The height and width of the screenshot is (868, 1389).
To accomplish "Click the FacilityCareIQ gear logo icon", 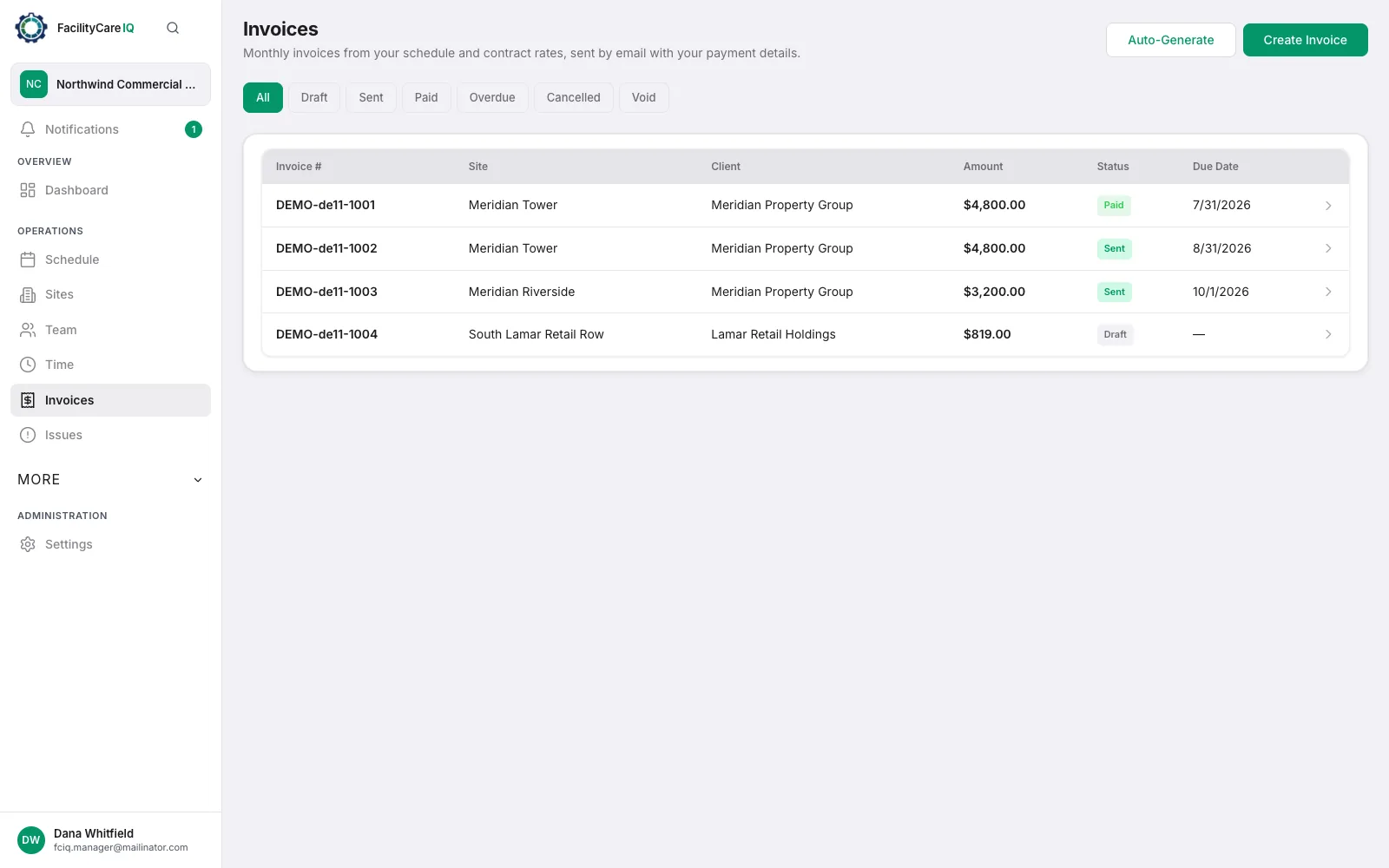I will 31,28.
